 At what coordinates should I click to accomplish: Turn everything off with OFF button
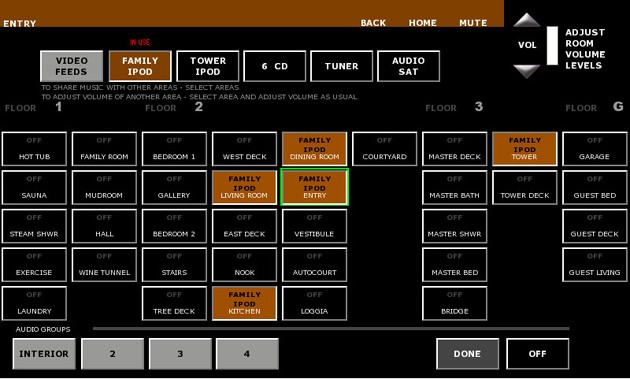pyautogui.click(x=538, y=354)
